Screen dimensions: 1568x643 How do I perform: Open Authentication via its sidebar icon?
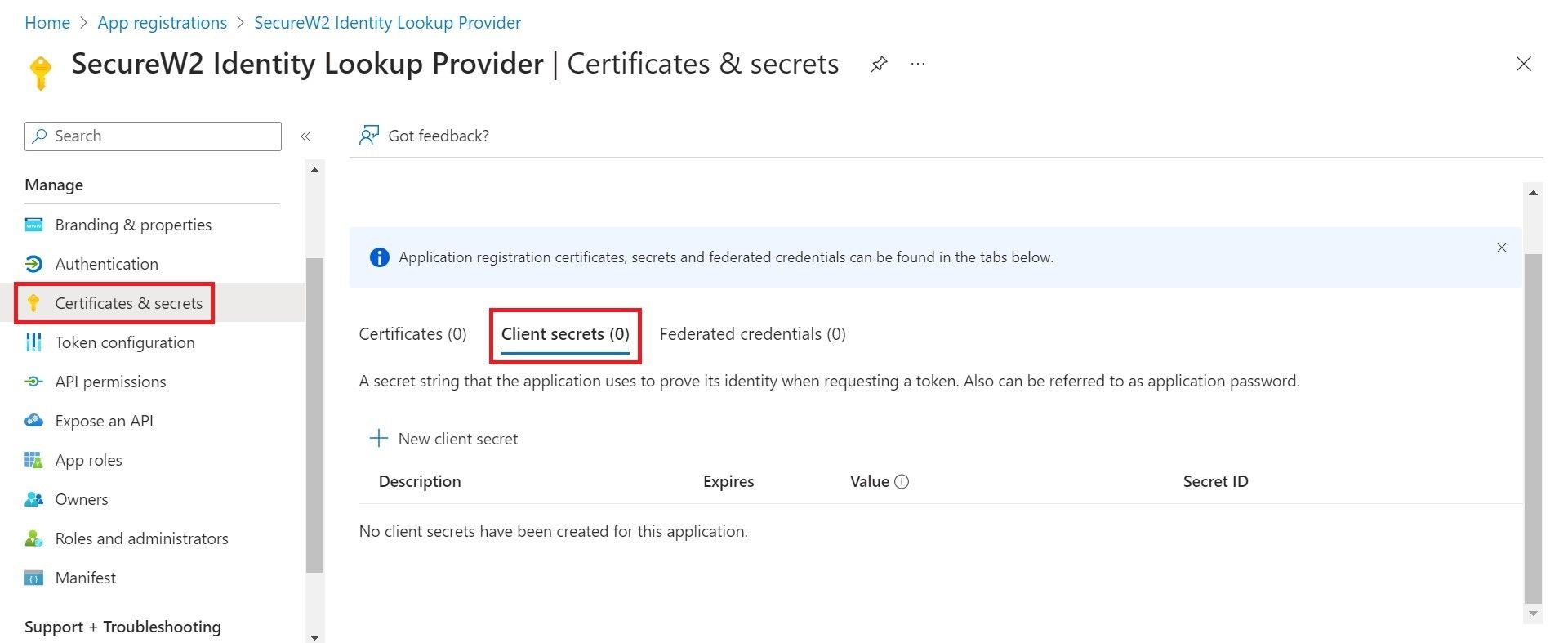33,264
